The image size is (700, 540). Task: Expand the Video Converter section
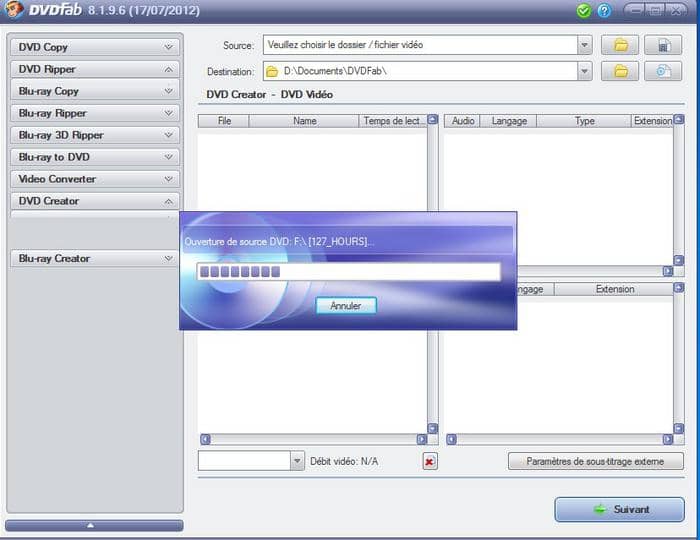[x=95, y=179]
